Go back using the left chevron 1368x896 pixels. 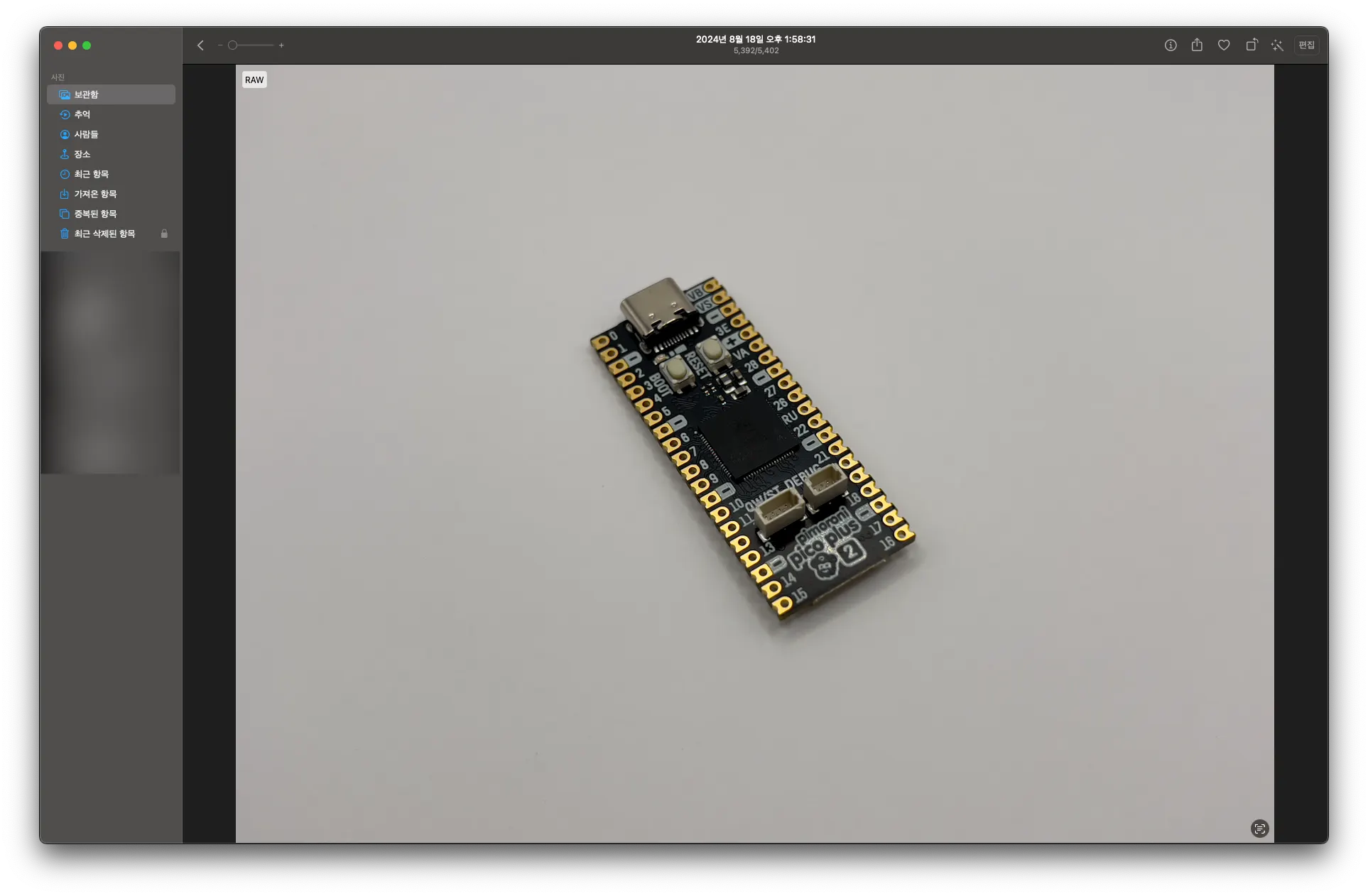tap(200, 45)
